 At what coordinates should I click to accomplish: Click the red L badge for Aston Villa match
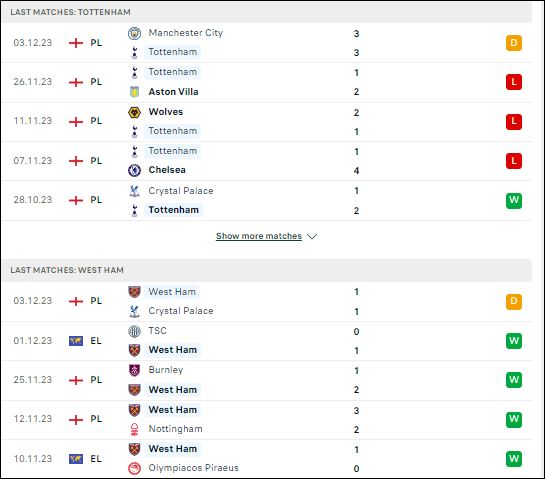coord(514,82)
